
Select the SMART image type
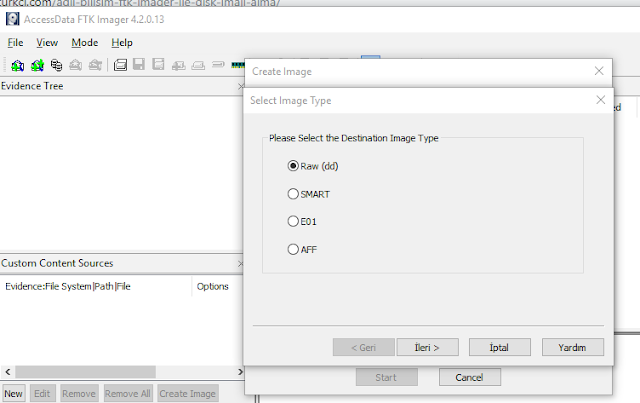(x=309, y=194)
